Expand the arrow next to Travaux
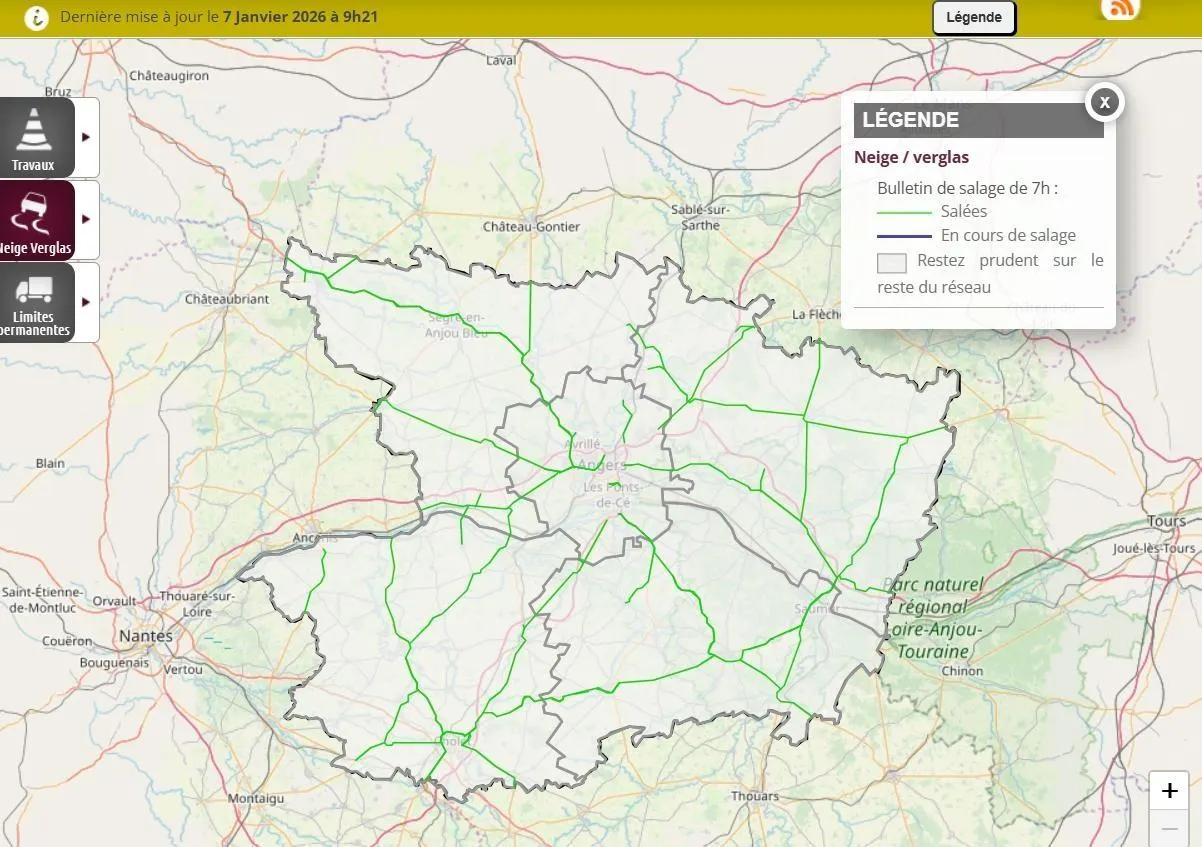 click(86, 137)
